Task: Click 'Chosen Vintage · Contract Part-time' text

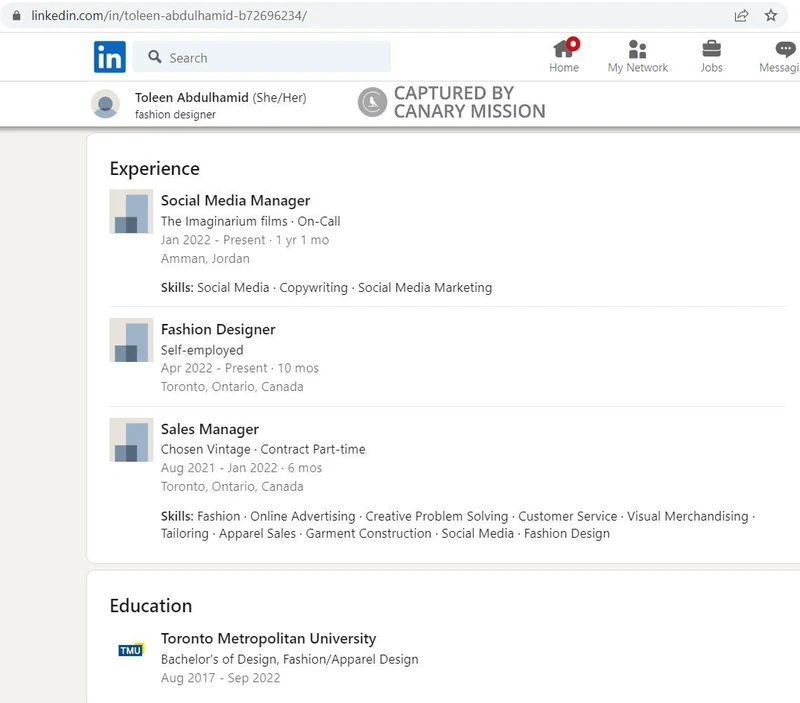Action: point(263,449)
